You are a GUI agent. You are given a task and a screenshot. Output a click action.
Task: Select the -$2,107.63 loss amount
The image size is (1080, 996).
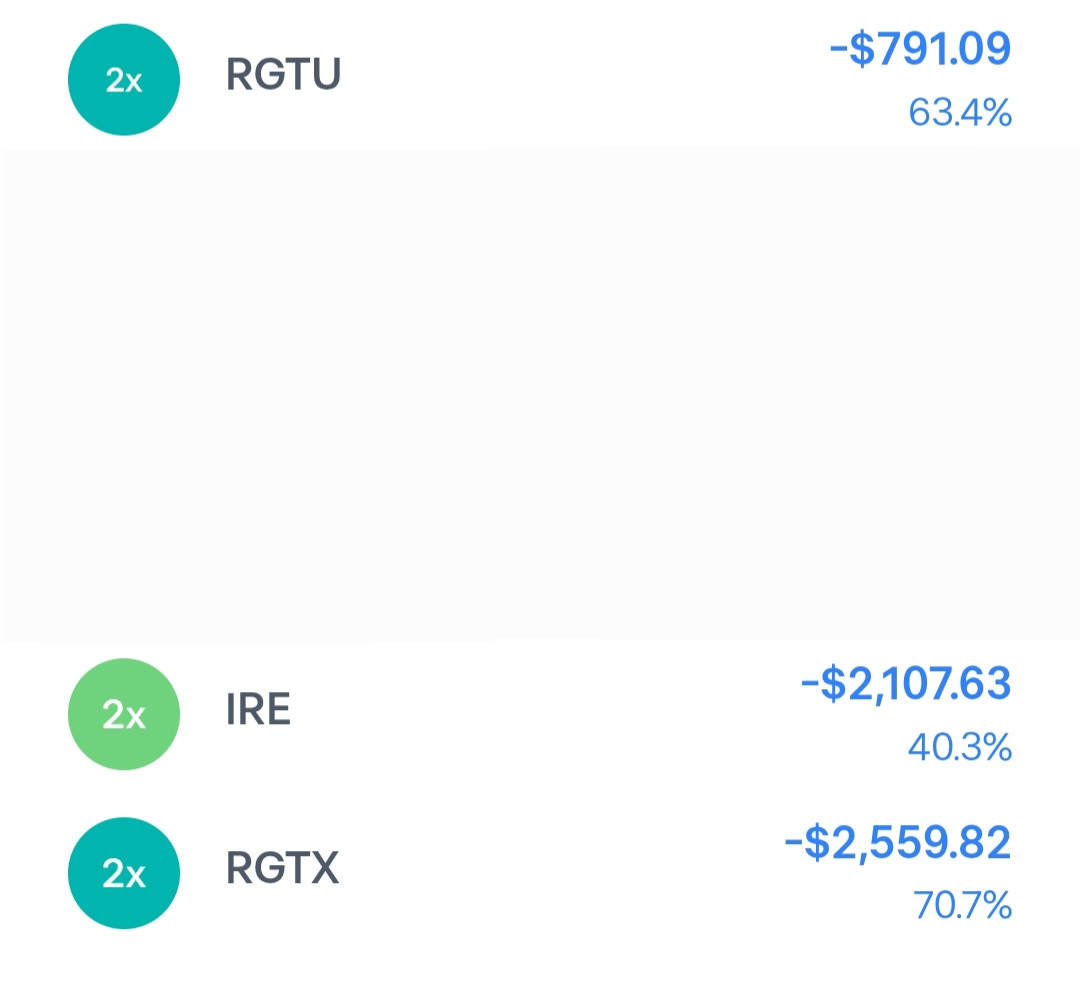coord(906,683)
